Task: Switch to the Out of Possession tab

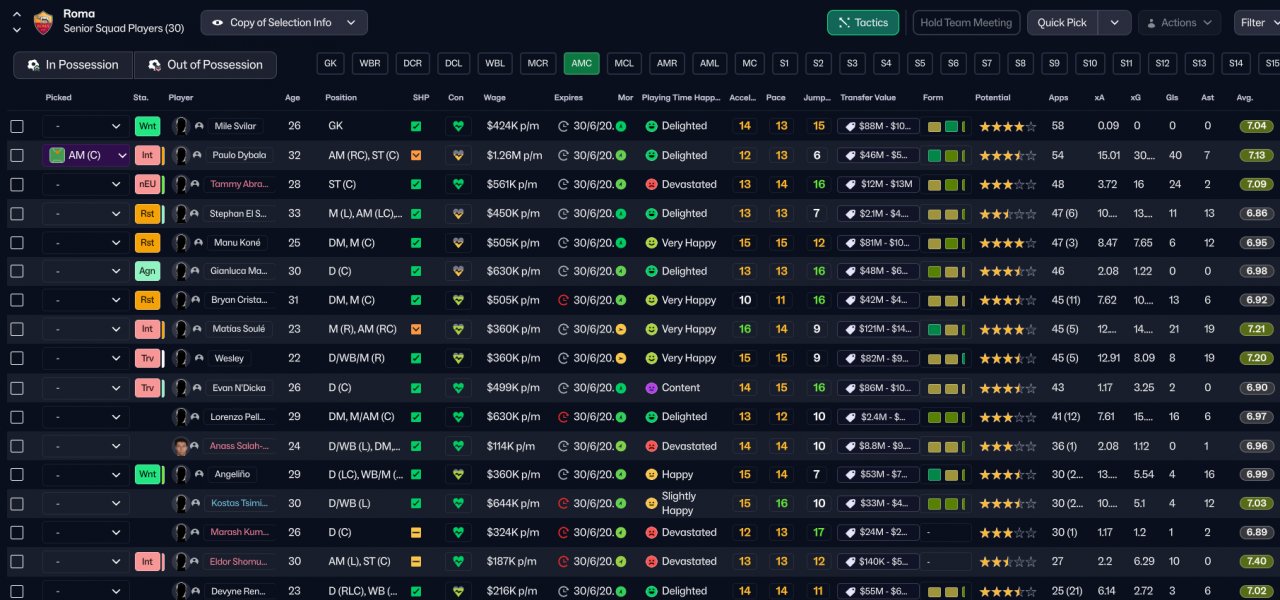Action: (205, 65)
